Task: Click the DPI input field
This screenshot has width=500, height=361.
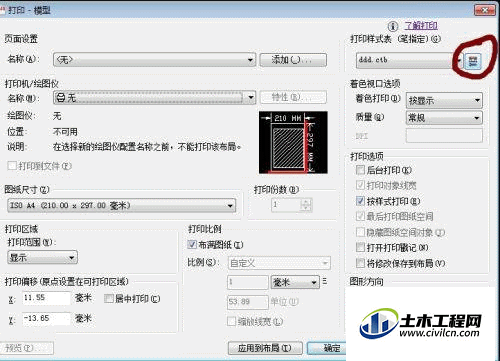Action: pyautogui.click(x=444, y=136)
